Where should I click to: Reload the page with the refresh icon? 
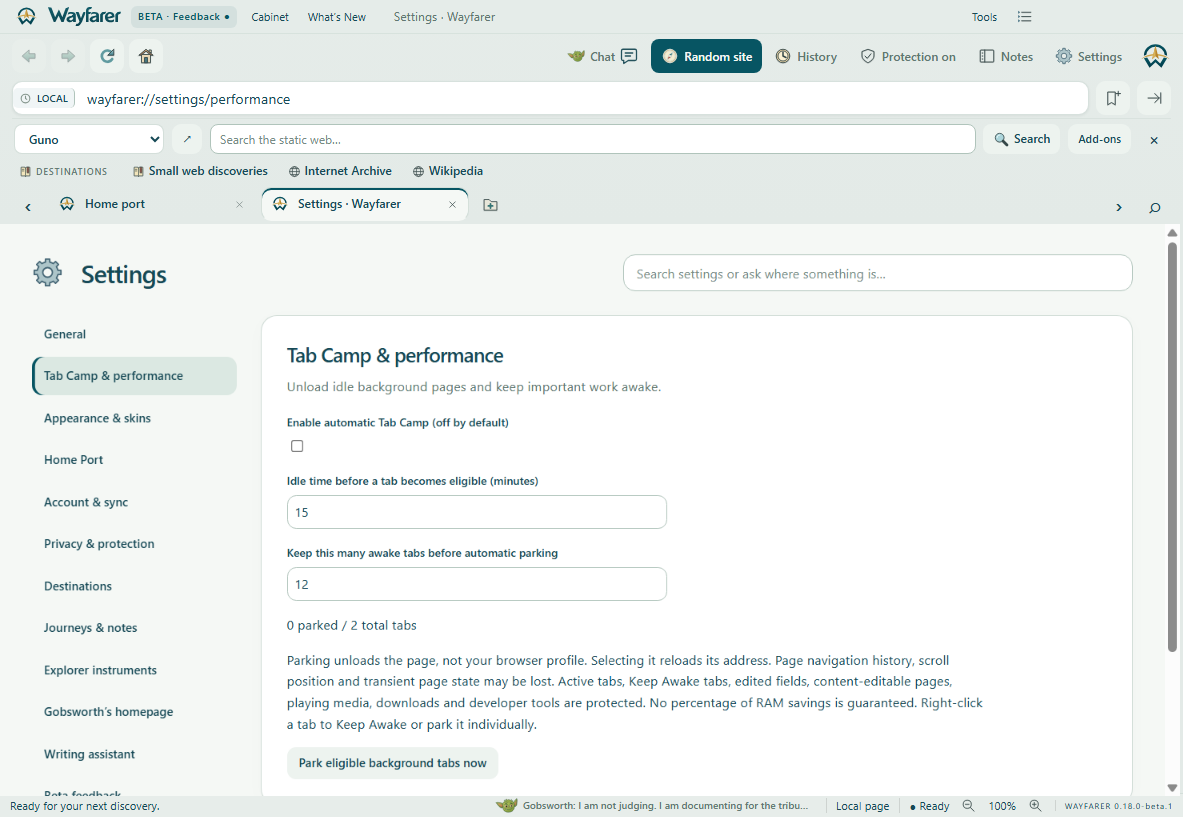(x=107, y=56)
